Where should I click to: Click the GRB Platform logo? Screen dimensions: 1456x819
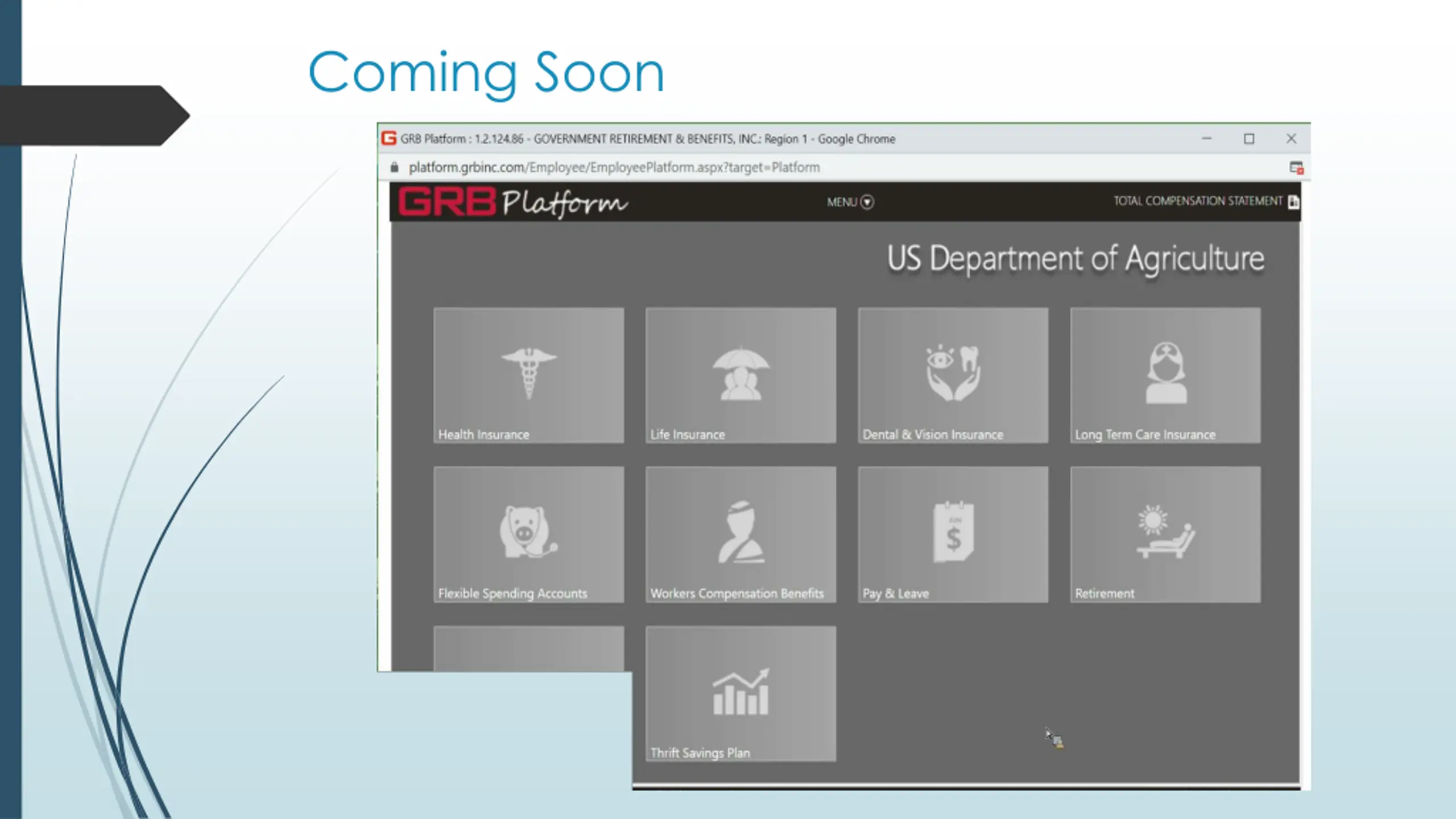tap(513, 202)
